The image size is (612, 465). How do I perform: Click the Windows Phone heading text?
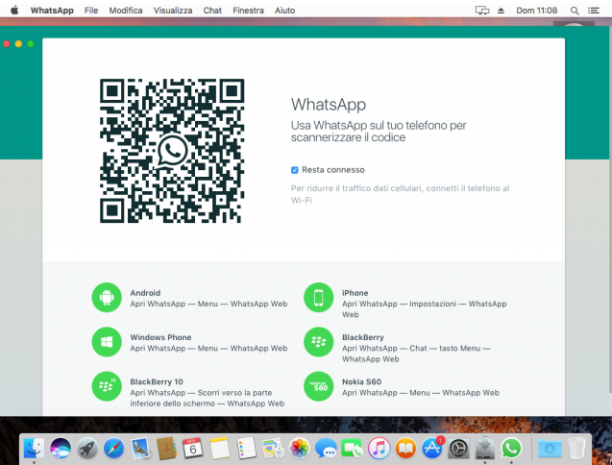click(x=161, y=337)
